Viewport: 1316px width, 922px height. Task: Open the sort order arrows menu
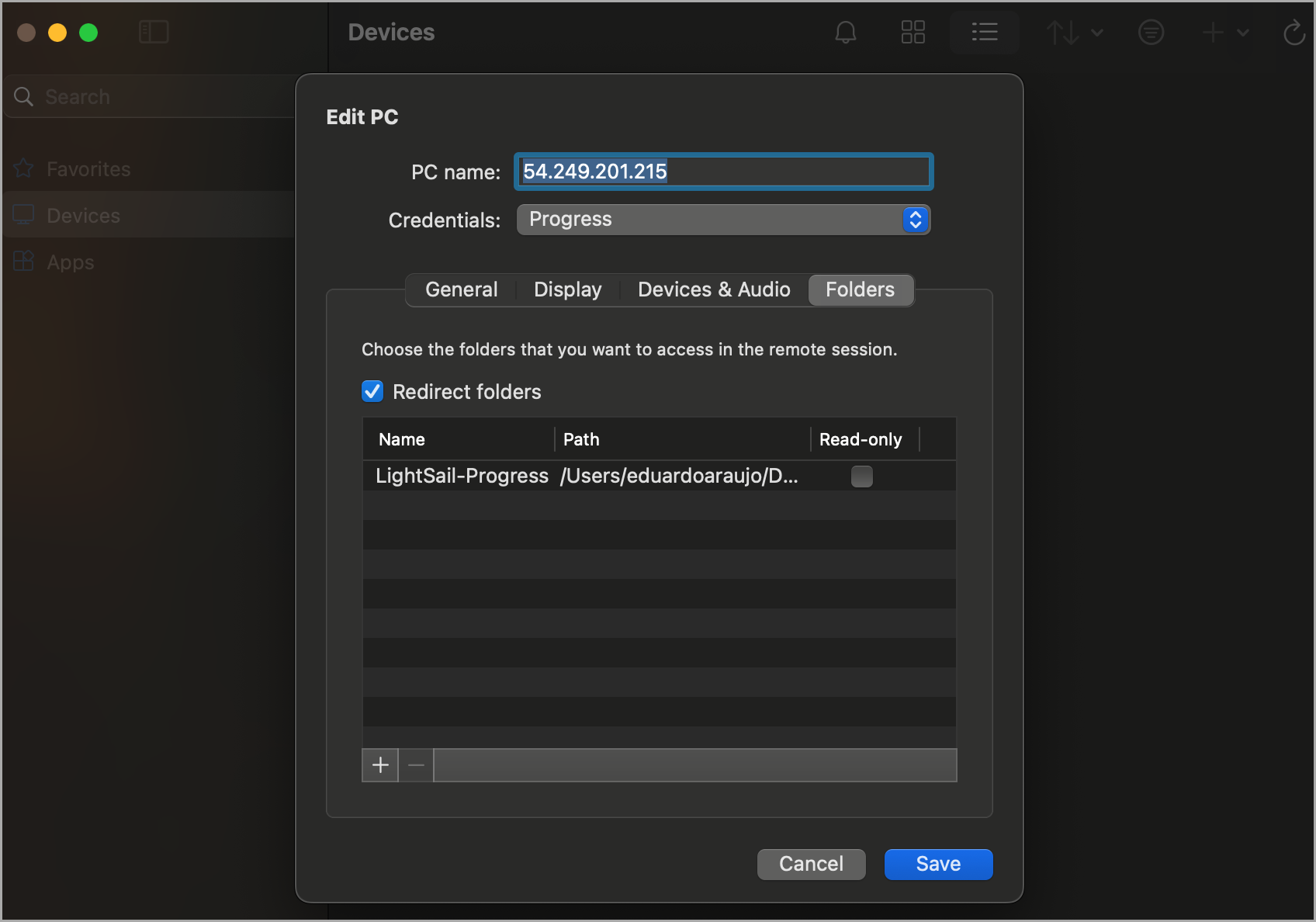pos(1074,32)
